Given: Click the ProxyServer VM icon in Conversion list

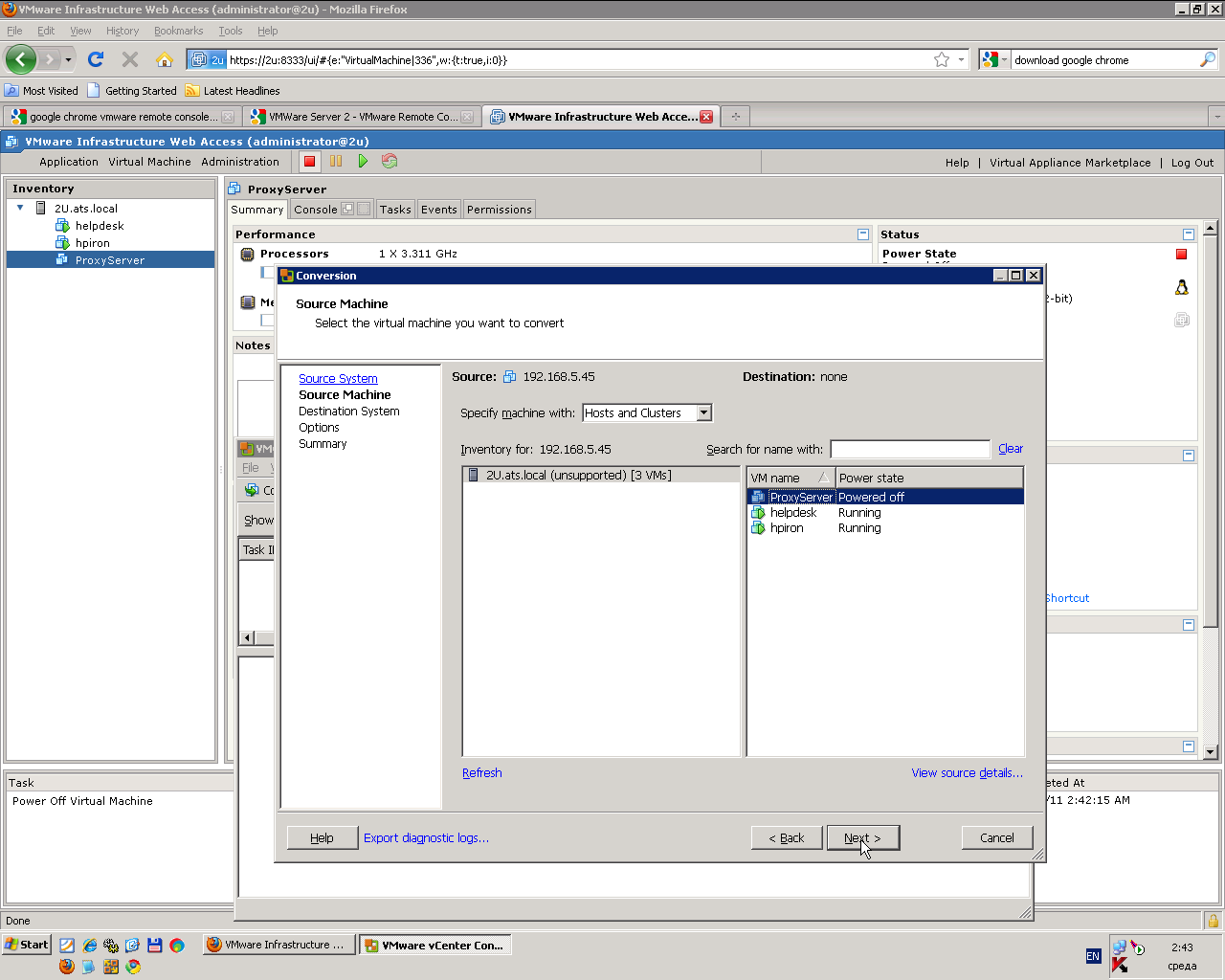Looking at the screenshot, I should [757, 497].
